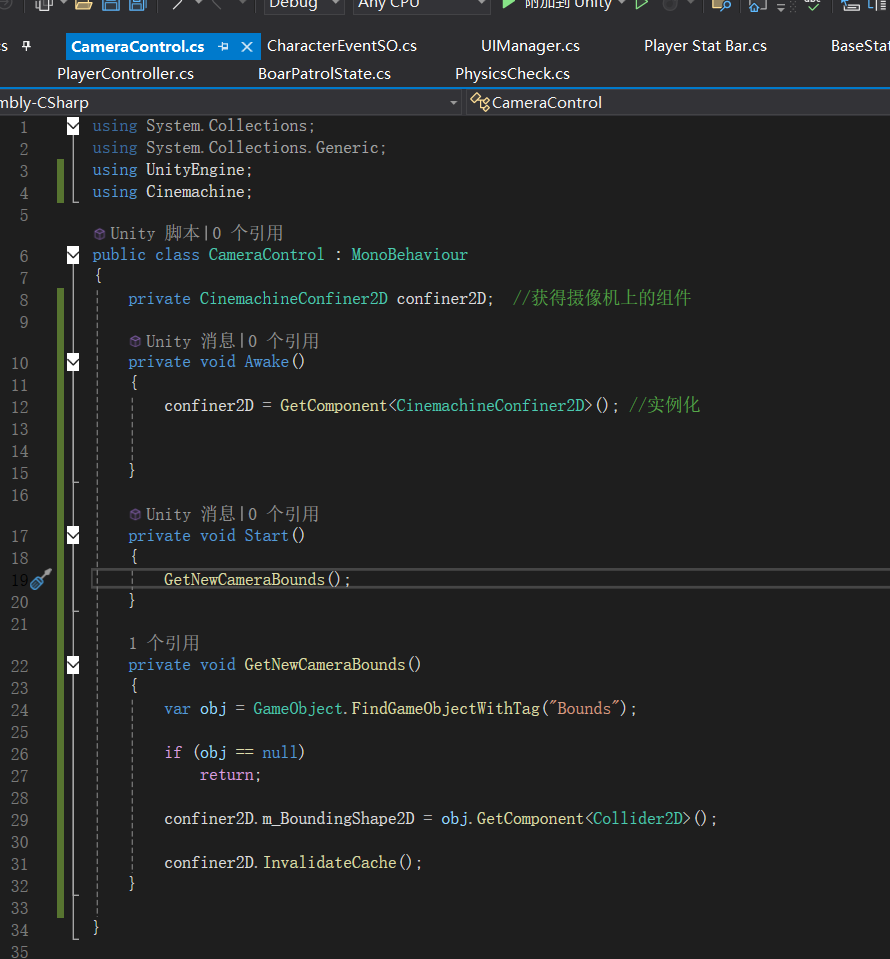This screenshot has height=959, width=890.
Task: Click line number 29 in the margin
Action: coord(20,820)
